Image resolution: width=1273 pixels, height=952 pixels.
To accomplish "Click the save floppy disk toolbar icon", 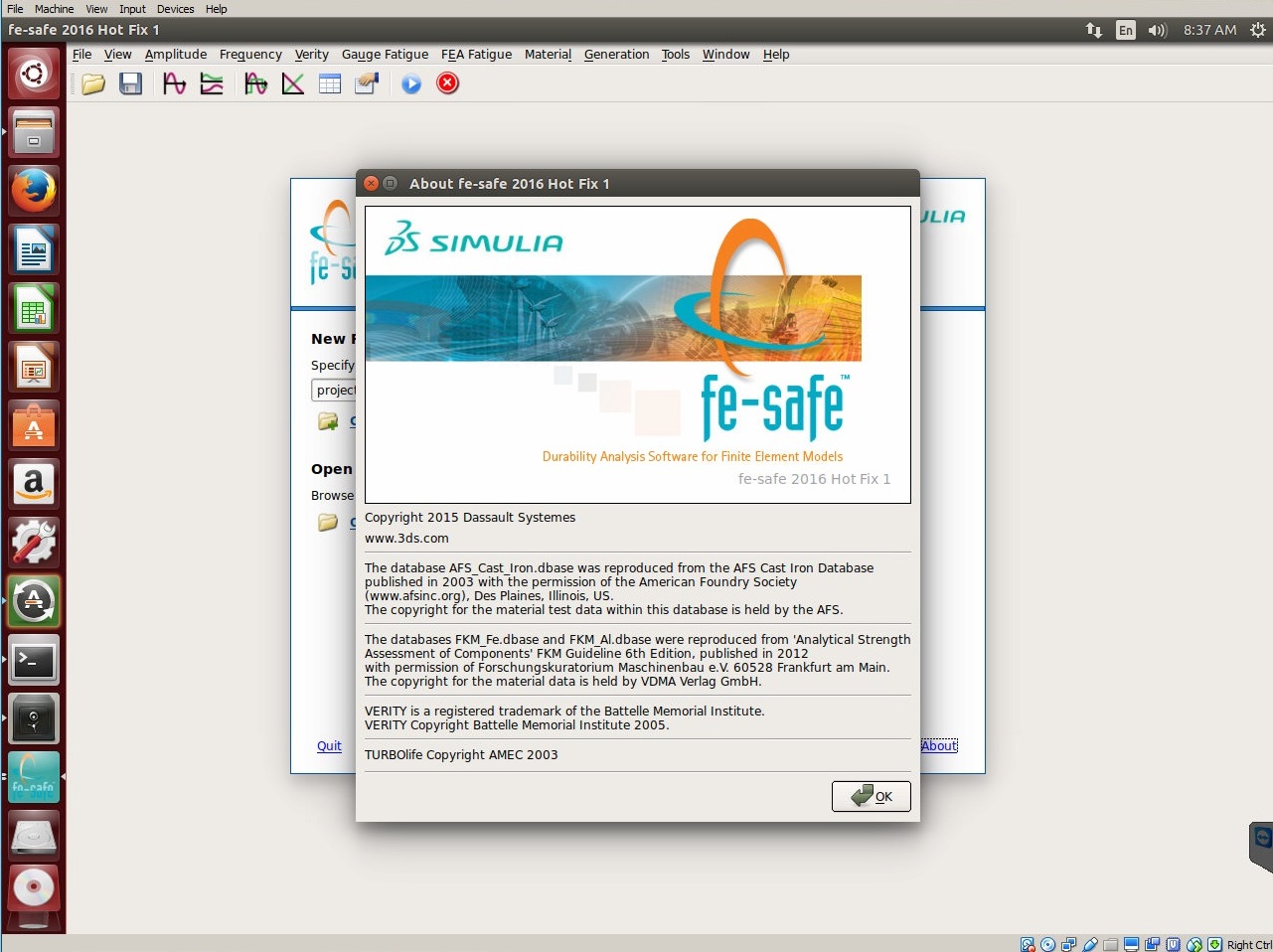I will coord(130,84).
